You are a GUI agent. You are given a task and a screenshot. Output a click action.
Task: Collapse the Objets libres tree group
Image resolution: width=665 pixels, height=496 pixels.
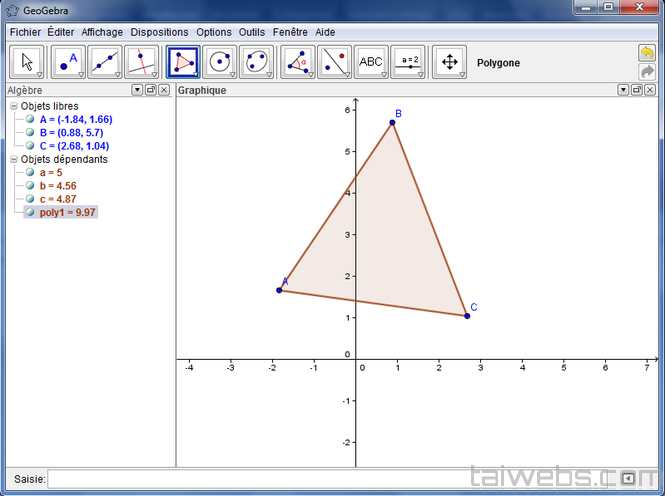[14, 106]
